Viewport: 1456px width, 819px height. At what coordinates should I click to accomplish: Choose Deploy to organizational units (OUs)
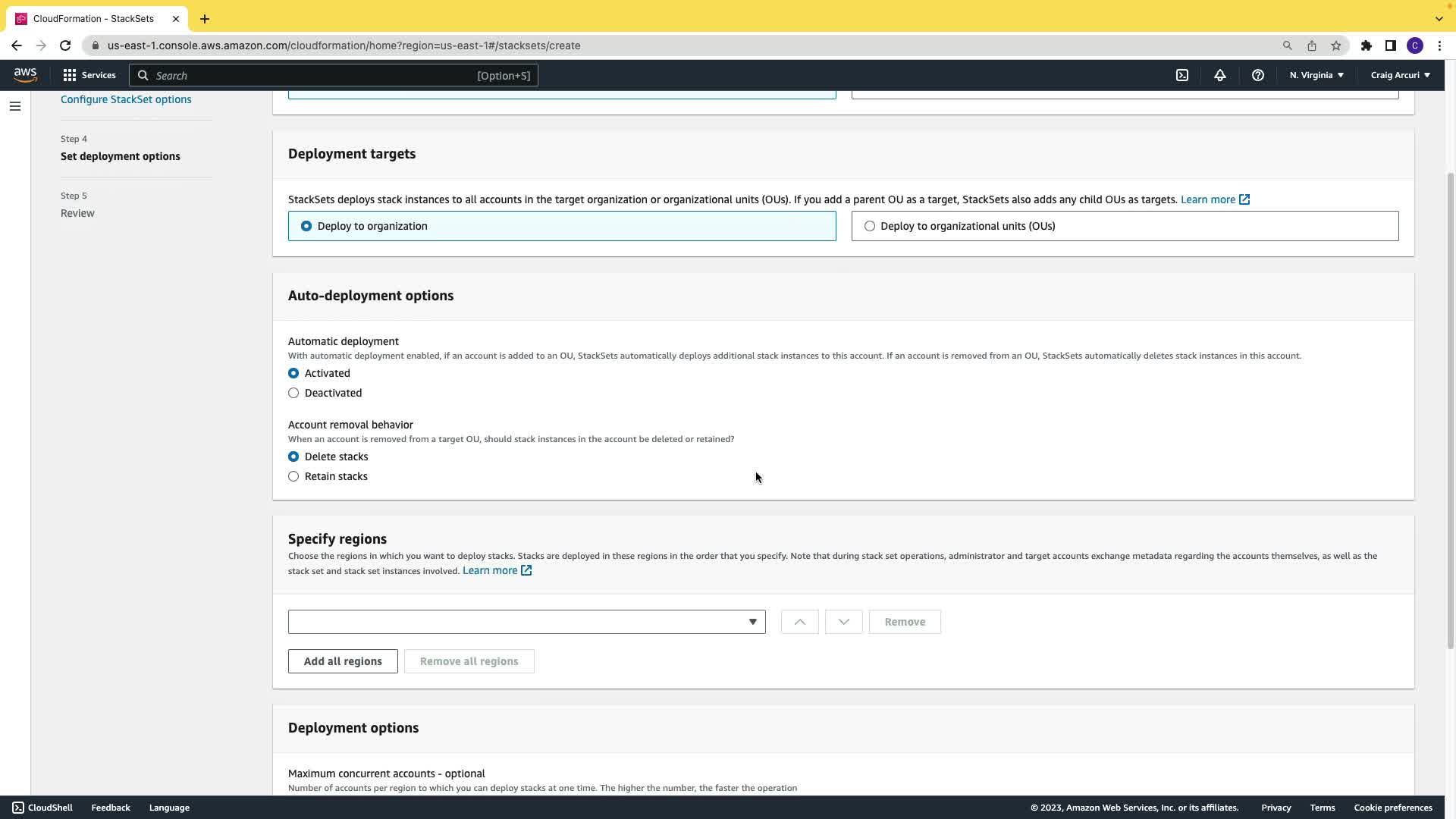[x=870, y=226]
